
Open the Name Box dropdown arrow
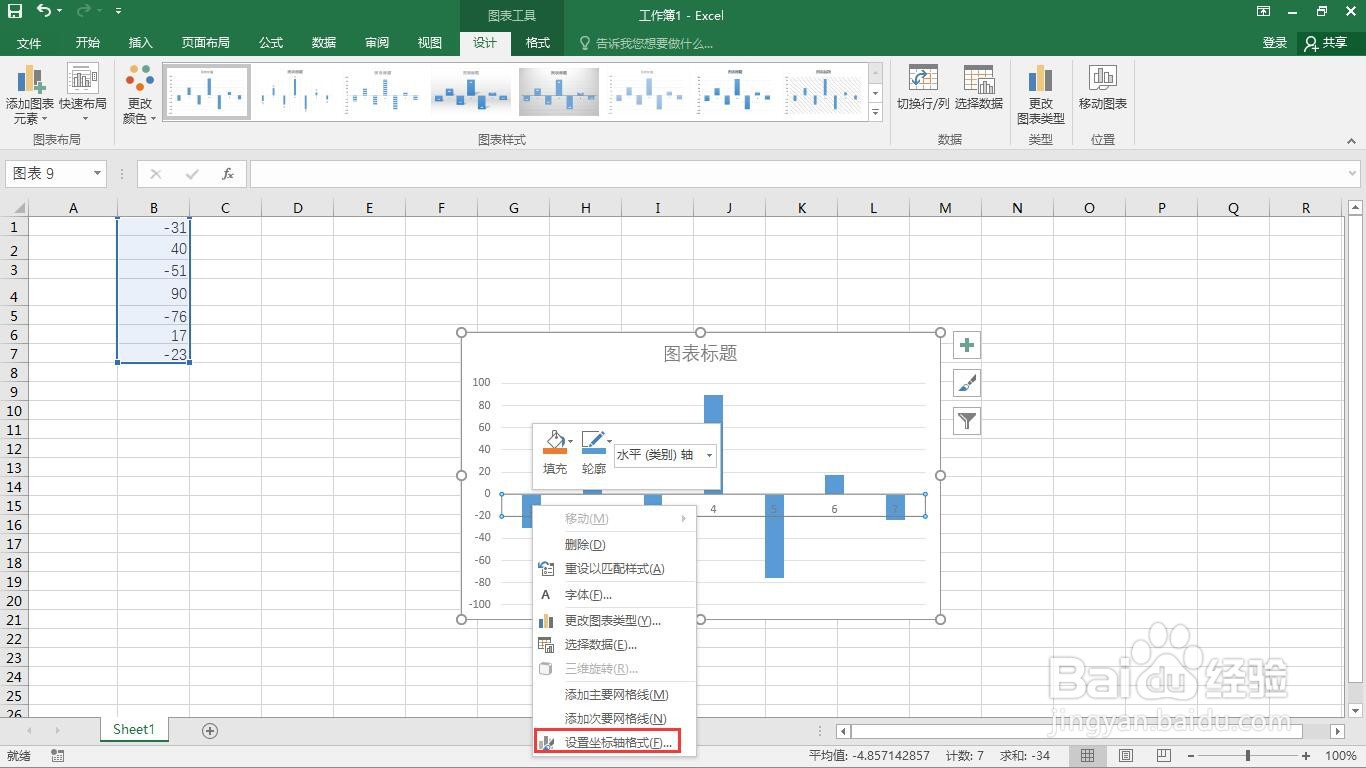[97, 174]
